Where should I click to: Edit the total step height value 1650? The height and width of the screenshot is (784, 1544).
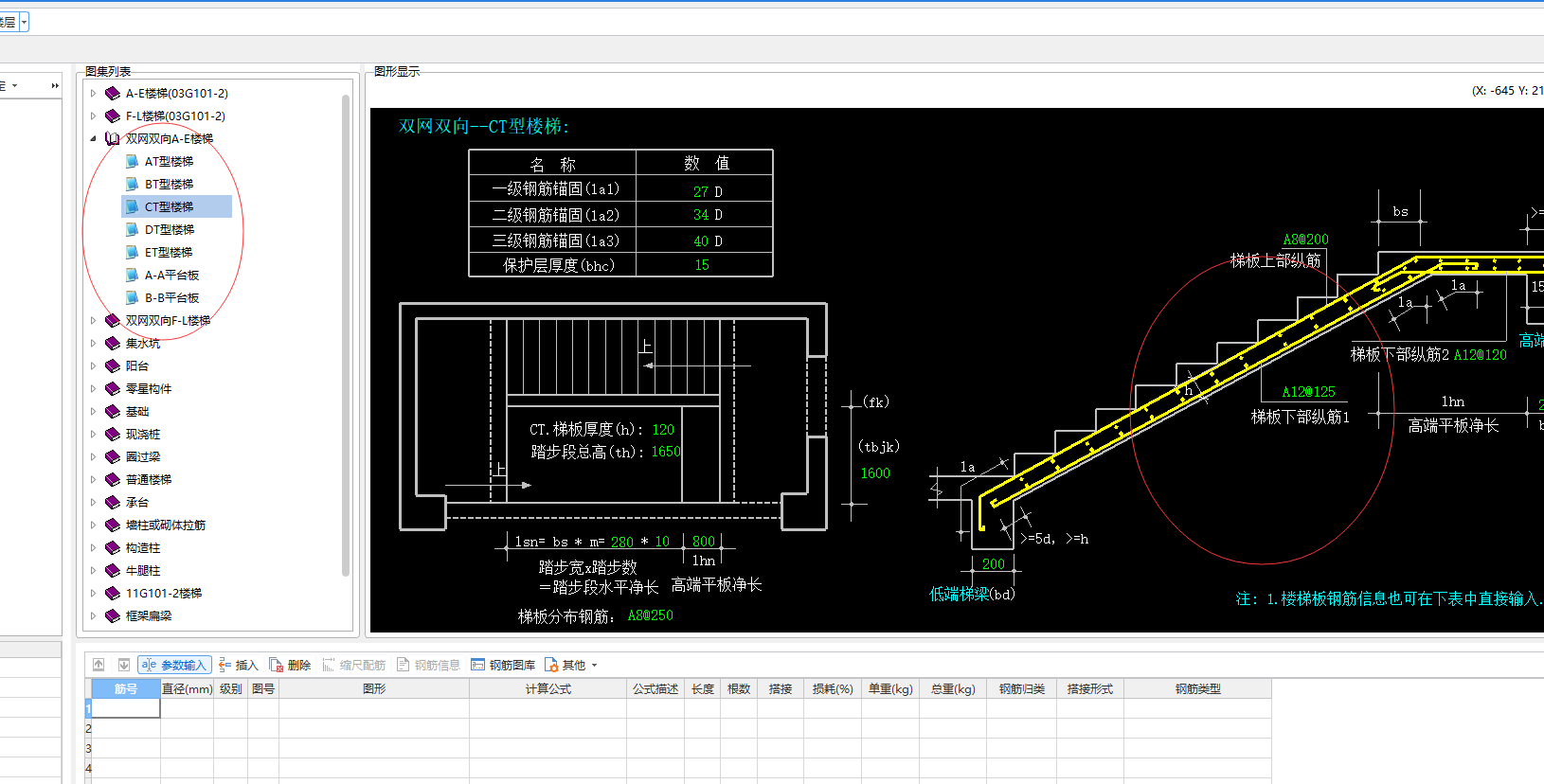[666, 452]
